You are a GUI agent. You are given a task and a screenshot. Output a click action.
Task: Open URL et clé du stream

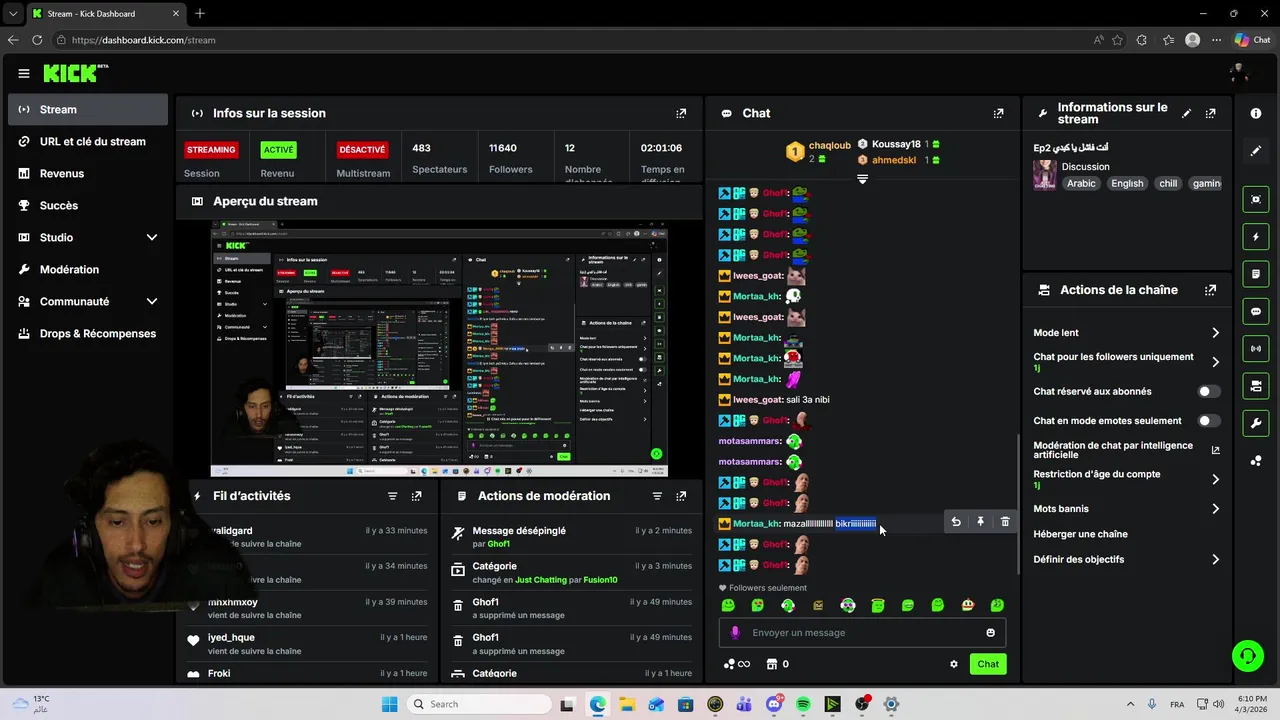[x=88, y=141]
